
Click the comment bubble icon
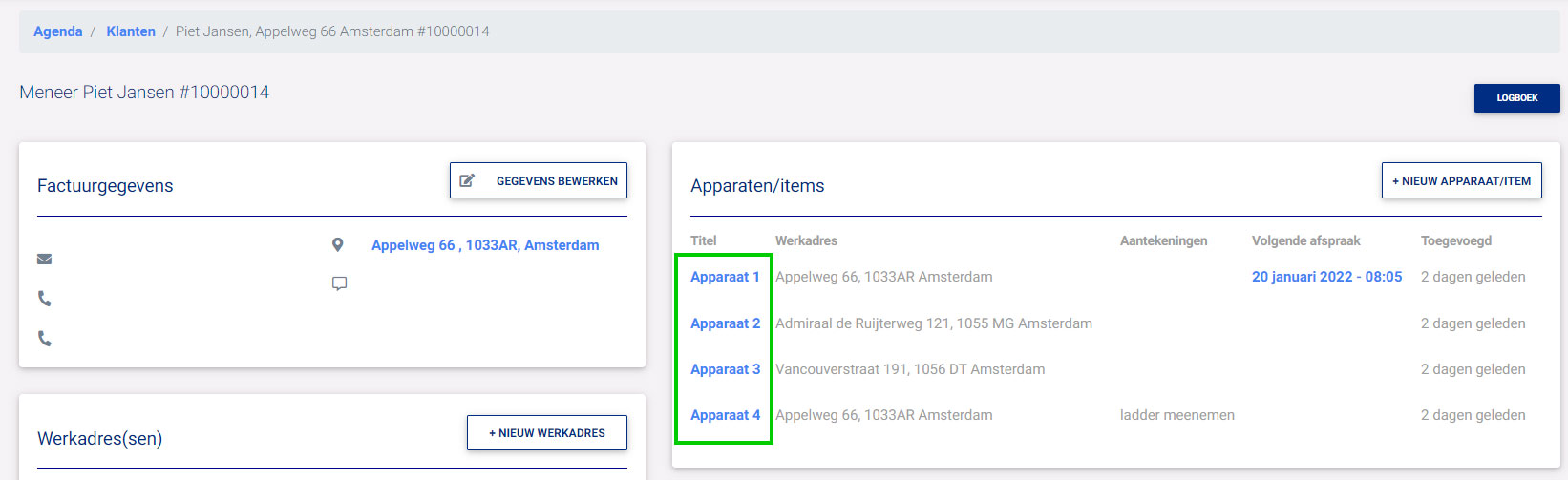tap(339, 283)
